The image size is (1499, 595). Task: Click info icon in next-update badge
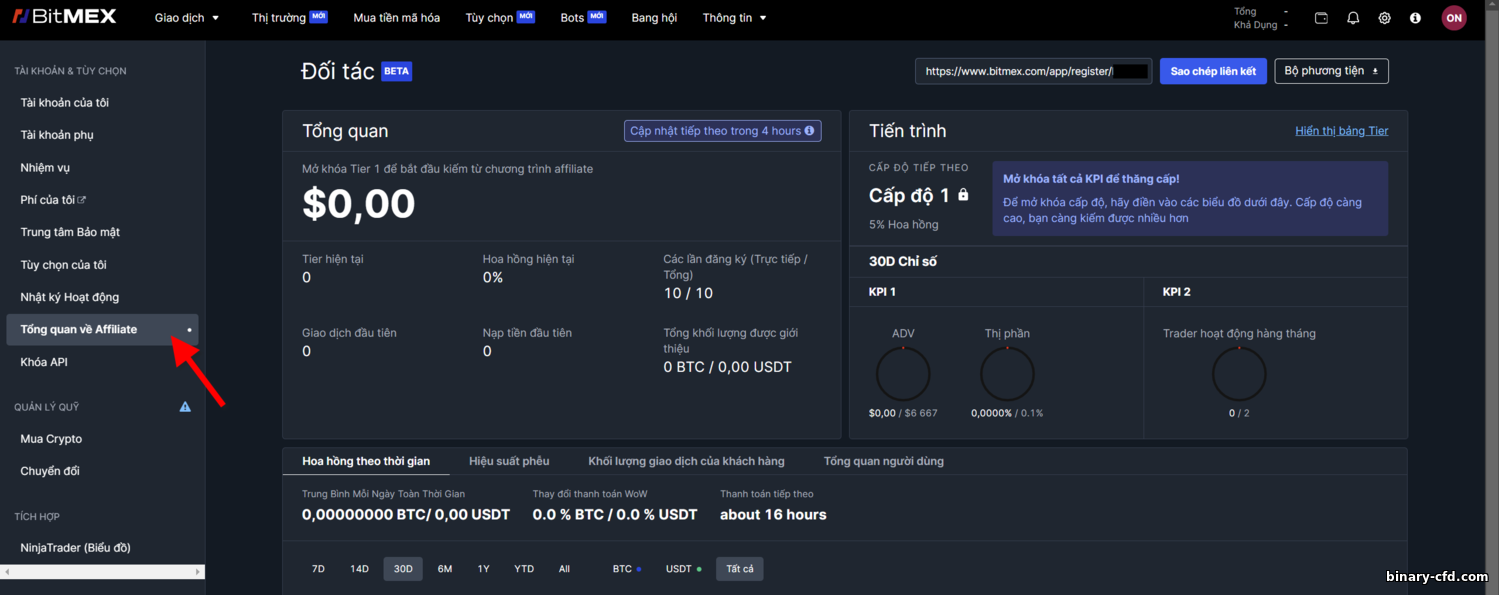tap(809, 131)
